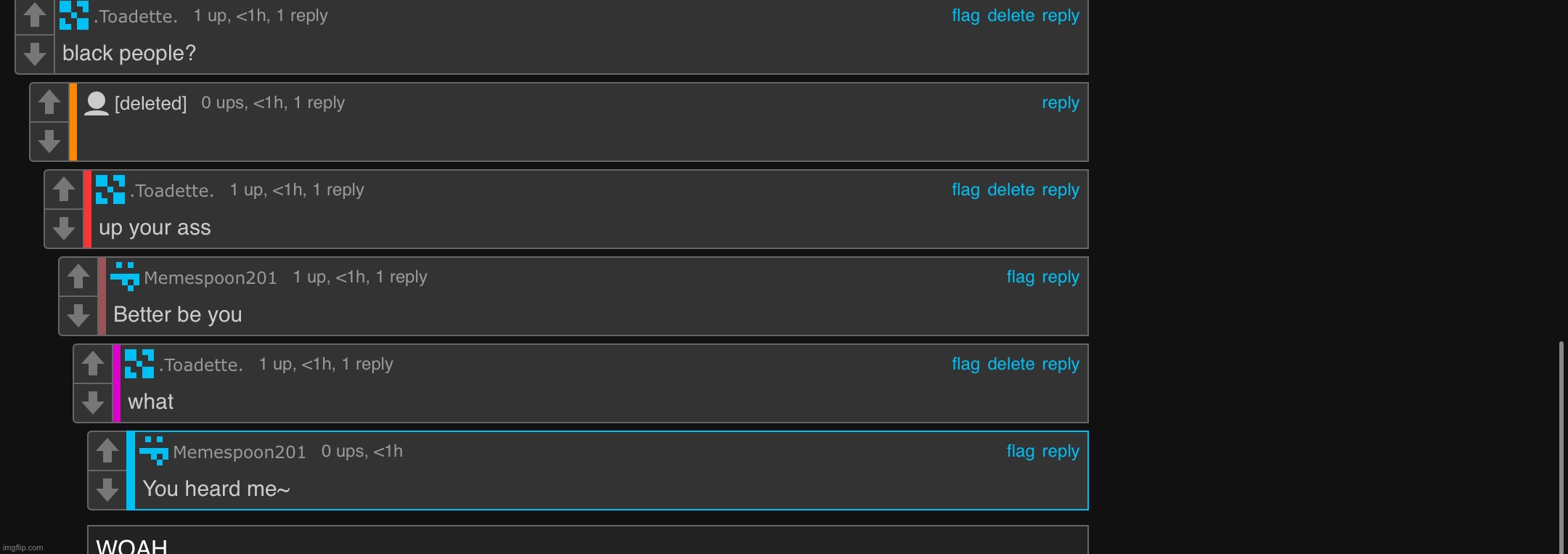Flag the 'Better be you' comment
1568x554 pixels.
point(1020,277)
